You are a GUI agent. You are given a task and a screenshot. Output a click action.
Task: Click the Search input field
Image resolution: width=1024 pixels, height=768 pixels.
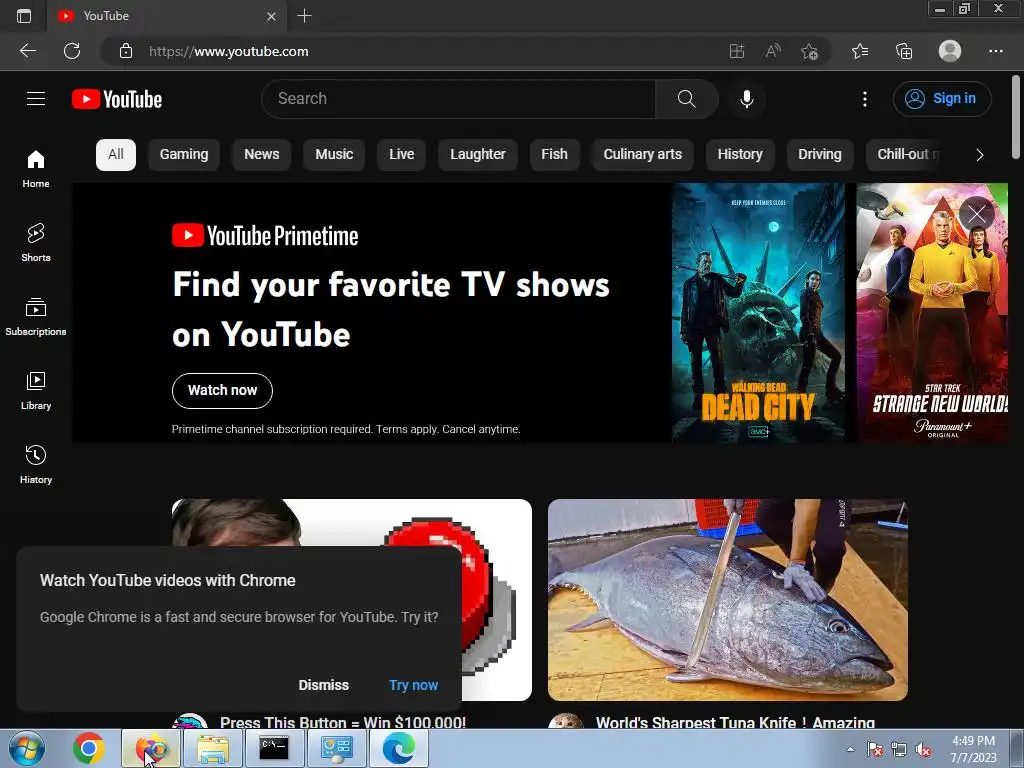[458, 99]
